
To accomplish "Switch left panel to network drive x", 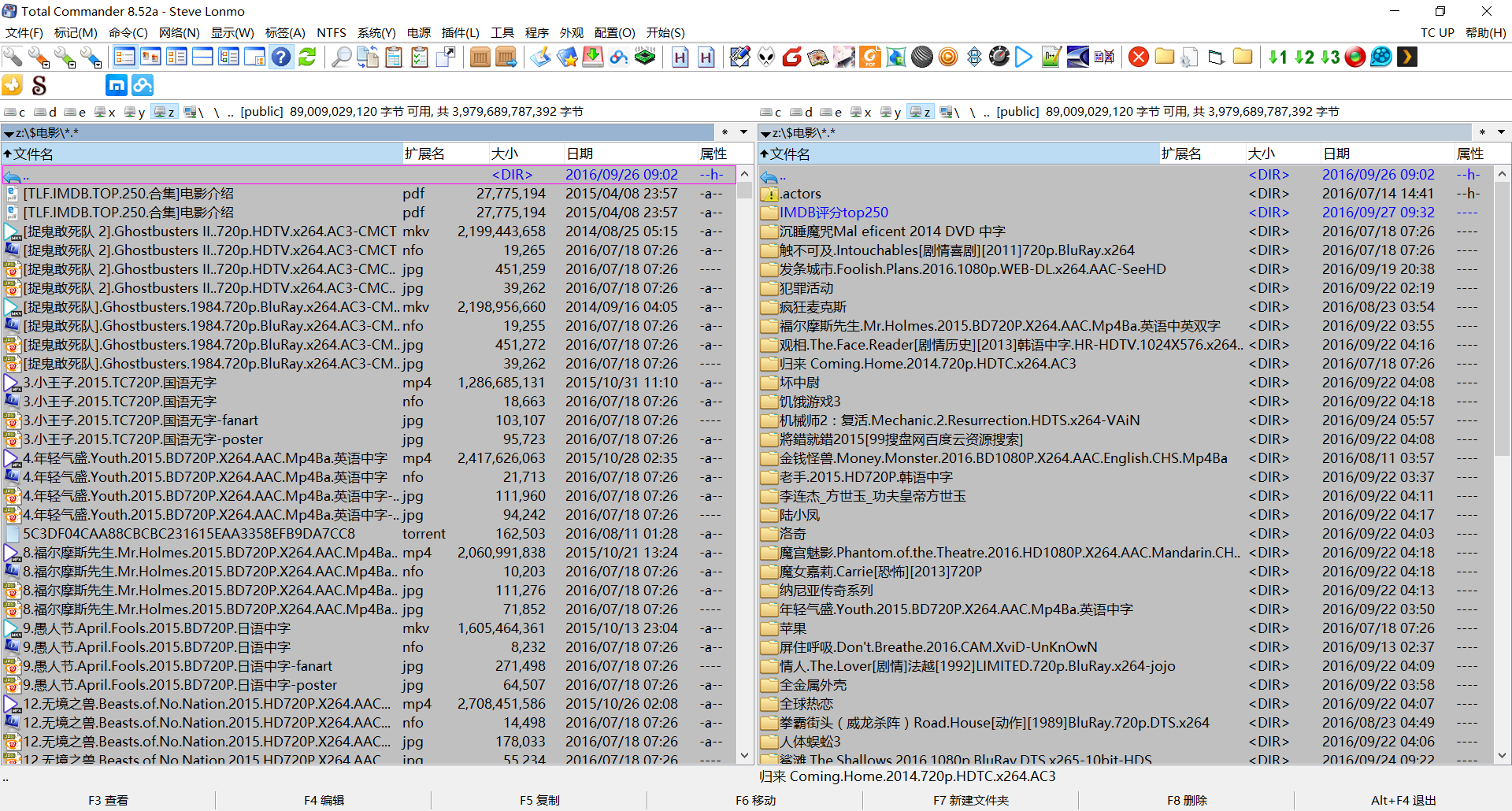I will pyautogui.click(x=106, y=112).
